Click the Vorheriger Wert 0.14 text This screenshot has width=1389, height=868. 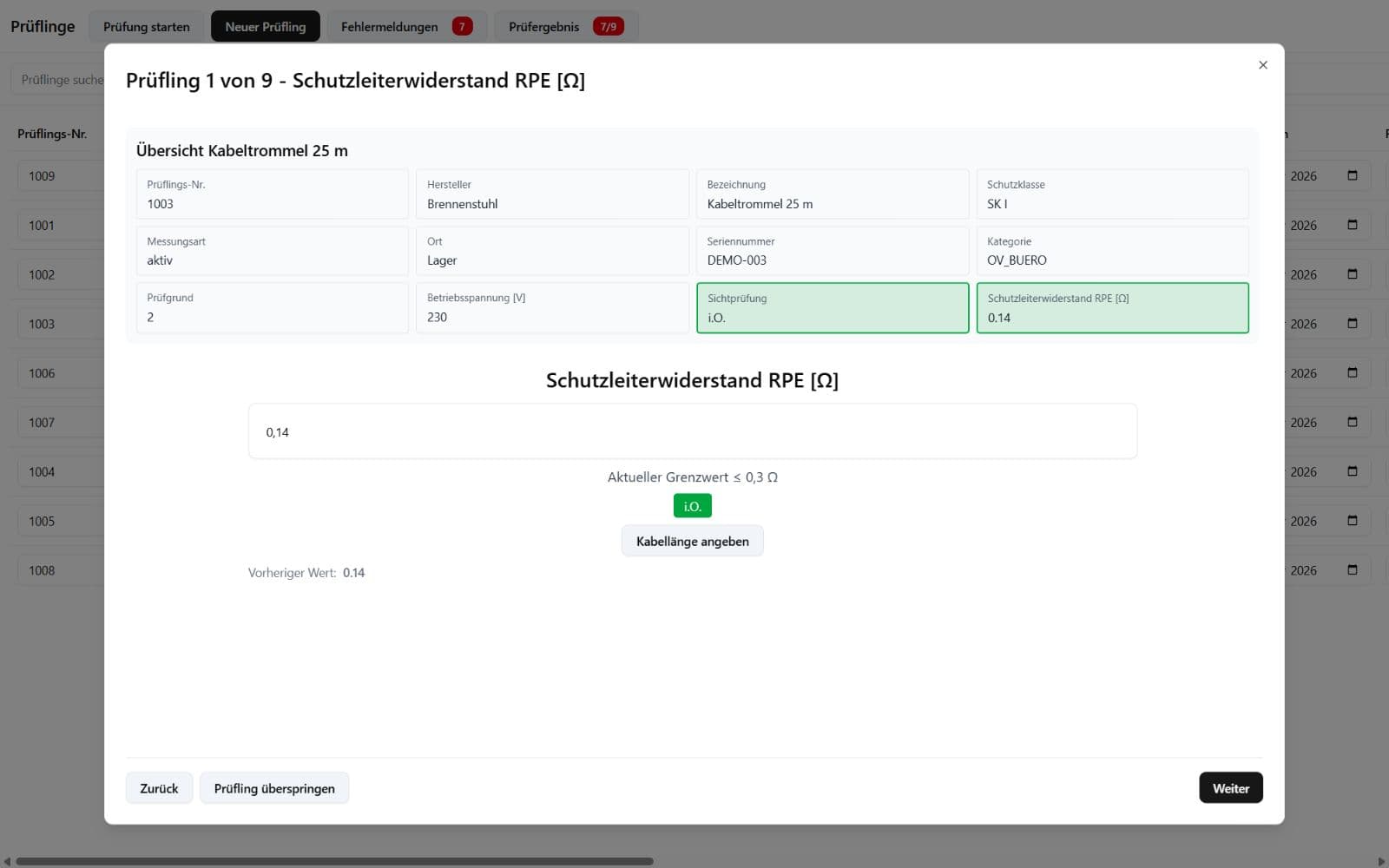(306, 573)
